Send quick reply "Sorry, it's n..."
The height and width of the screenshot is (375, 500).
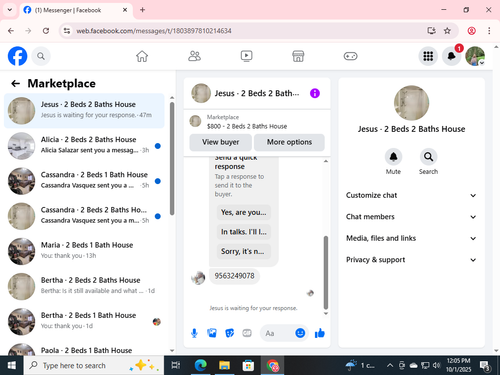[x=244, y=251]
